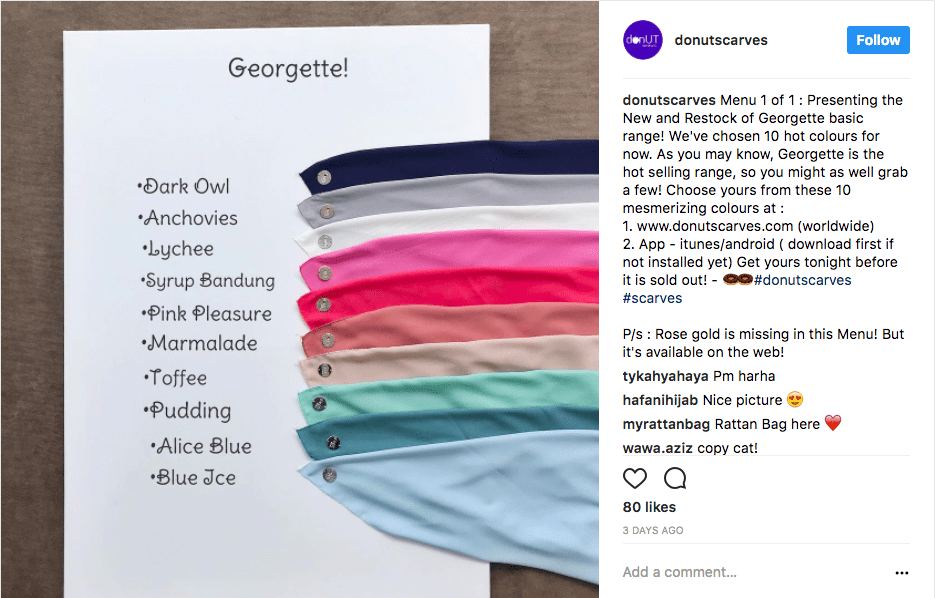Open the three-dot more options menu

point(902,572)
